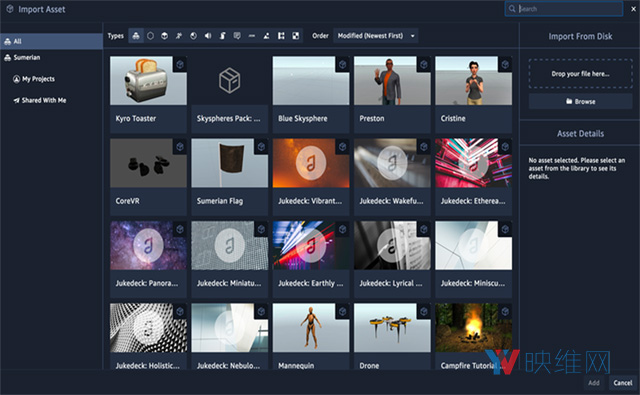640x395 pixels.
Task: Click the Browse button
Action: point(580,101)
